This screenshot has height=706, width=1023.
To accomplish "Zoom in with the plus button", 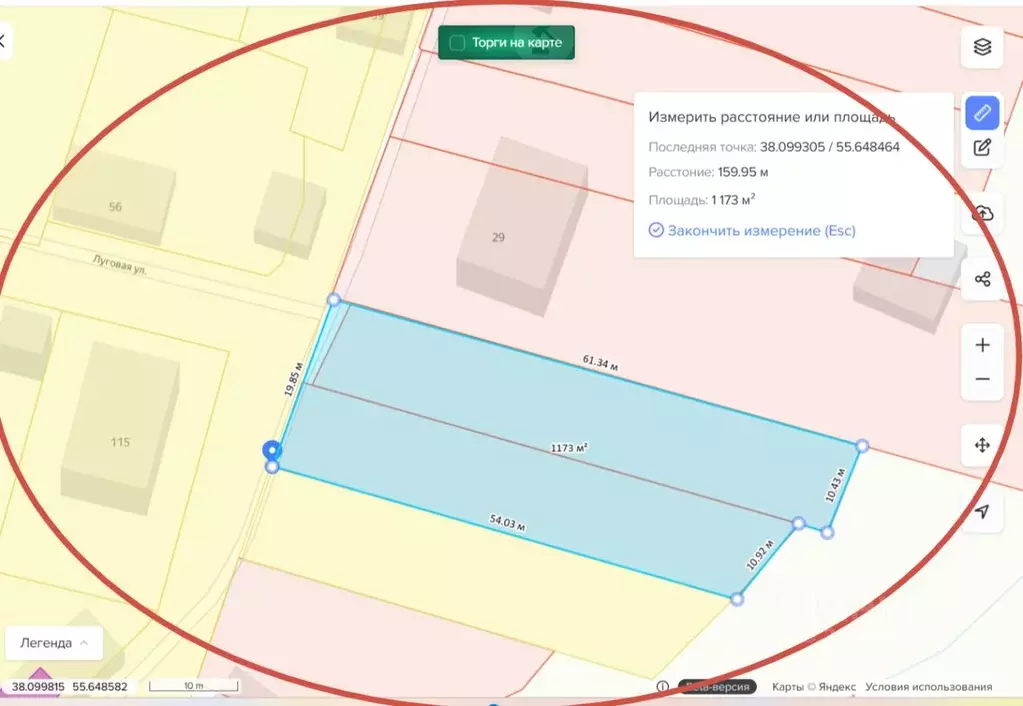I will pyautogui.click(x=982, y=345).
